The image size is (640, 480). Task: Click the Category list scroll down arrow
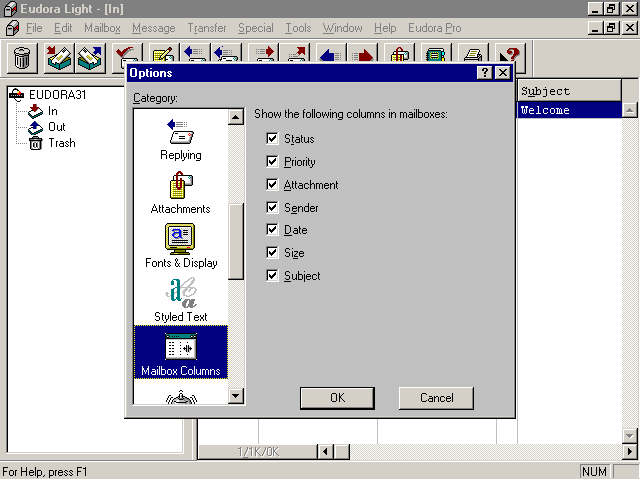pyautogui.click(x=236, y=396)
